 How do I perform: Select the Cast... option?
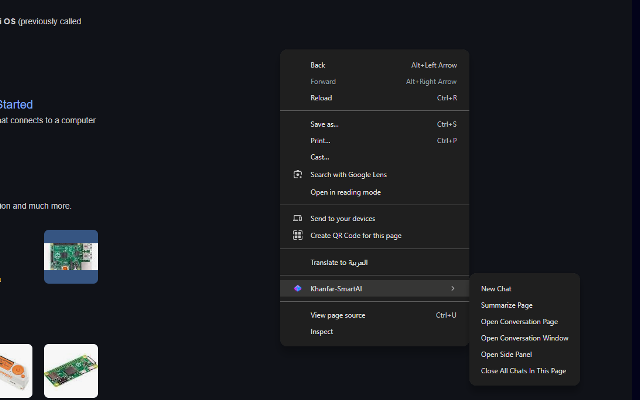[x=320, y=157]
